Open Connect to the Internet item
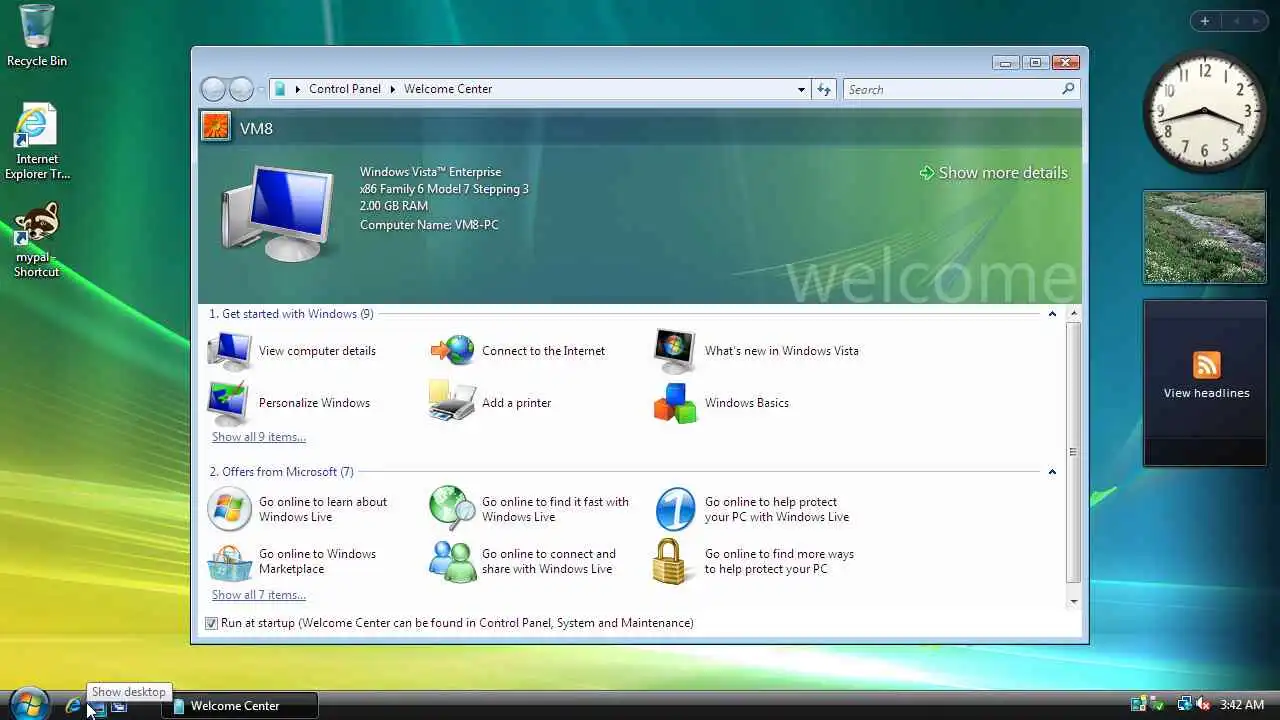1280x720 pixels. point(518,351)
